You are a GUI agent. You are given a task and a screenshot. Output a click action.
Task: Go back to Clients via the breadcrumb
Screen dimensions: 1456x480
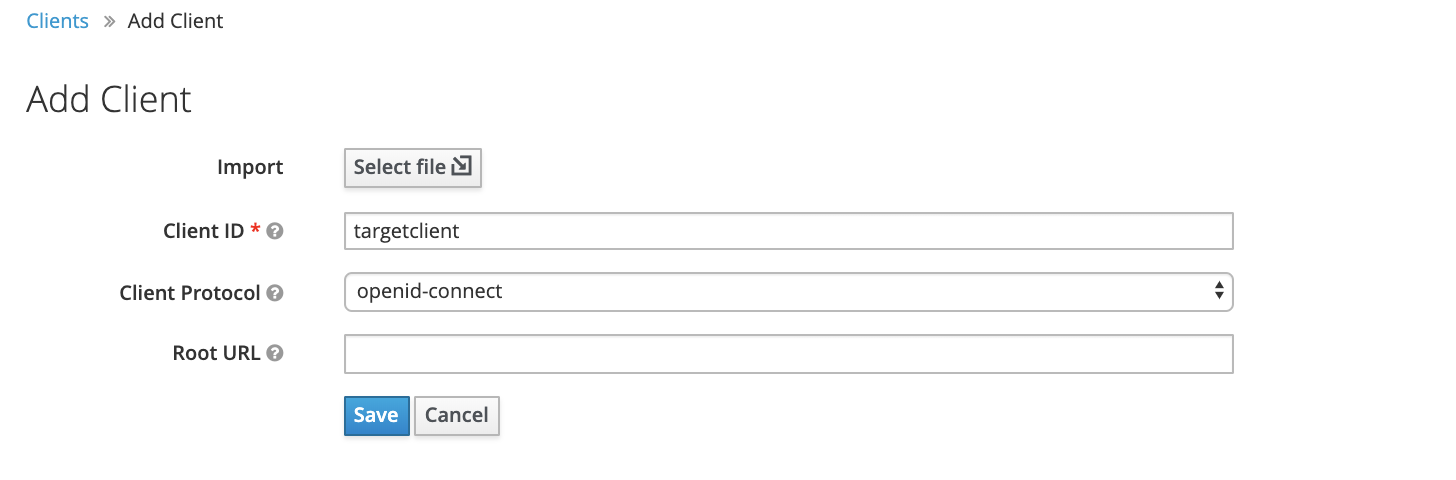coord(57,21)
